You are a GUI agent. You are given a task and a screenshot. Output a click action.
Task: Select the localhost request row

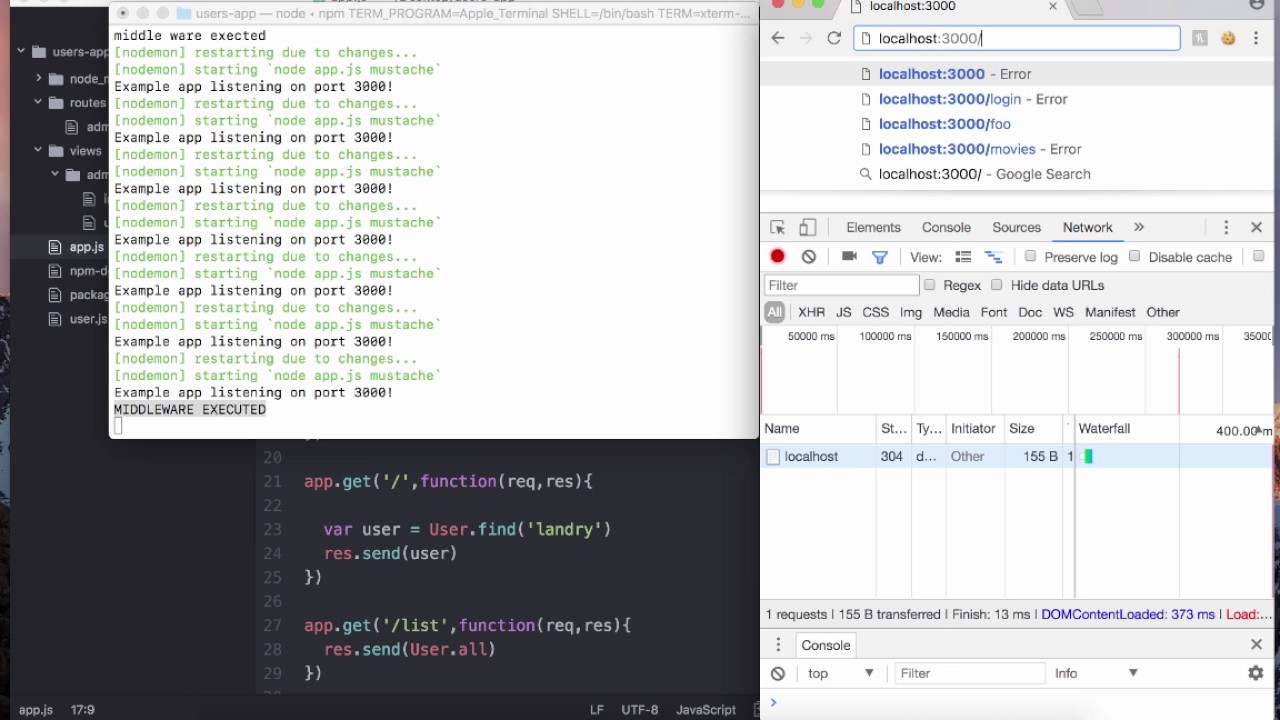pos(1017,456)
